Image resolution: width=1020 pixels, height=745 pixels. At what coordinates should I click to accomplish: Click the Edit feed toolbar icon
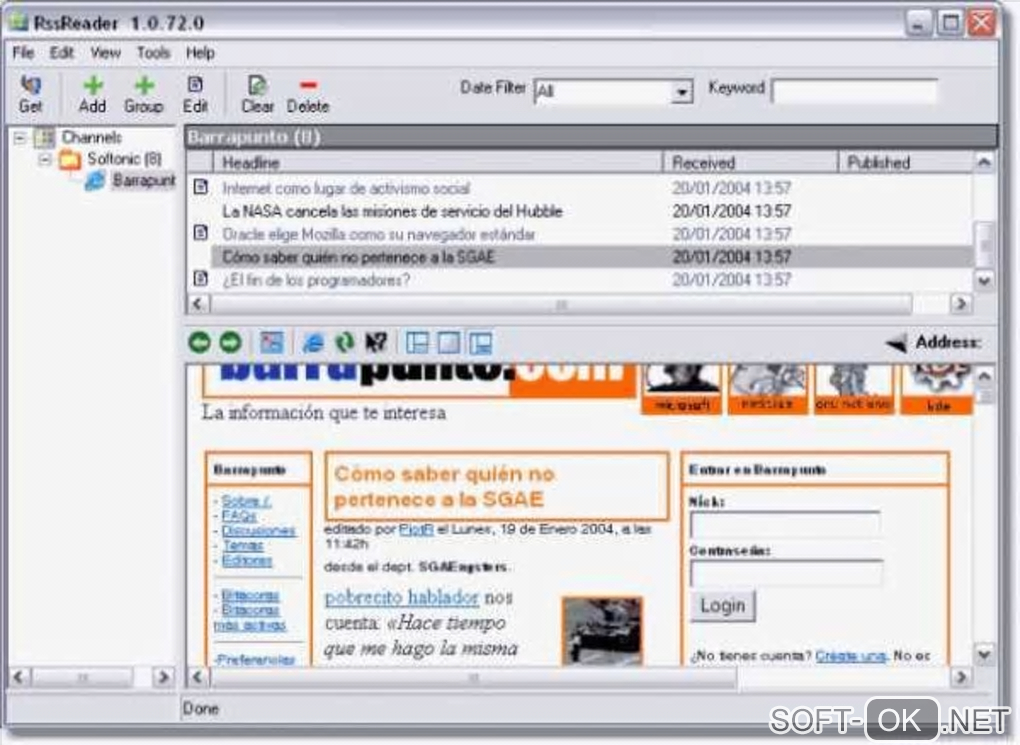click(195, 94)
